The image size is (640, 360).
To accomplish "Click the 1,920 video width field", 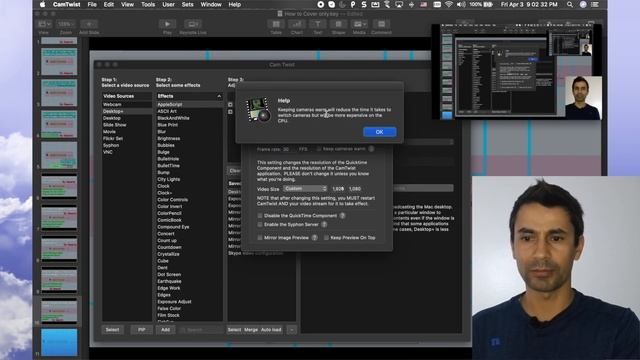I will [x=338, y=189].
